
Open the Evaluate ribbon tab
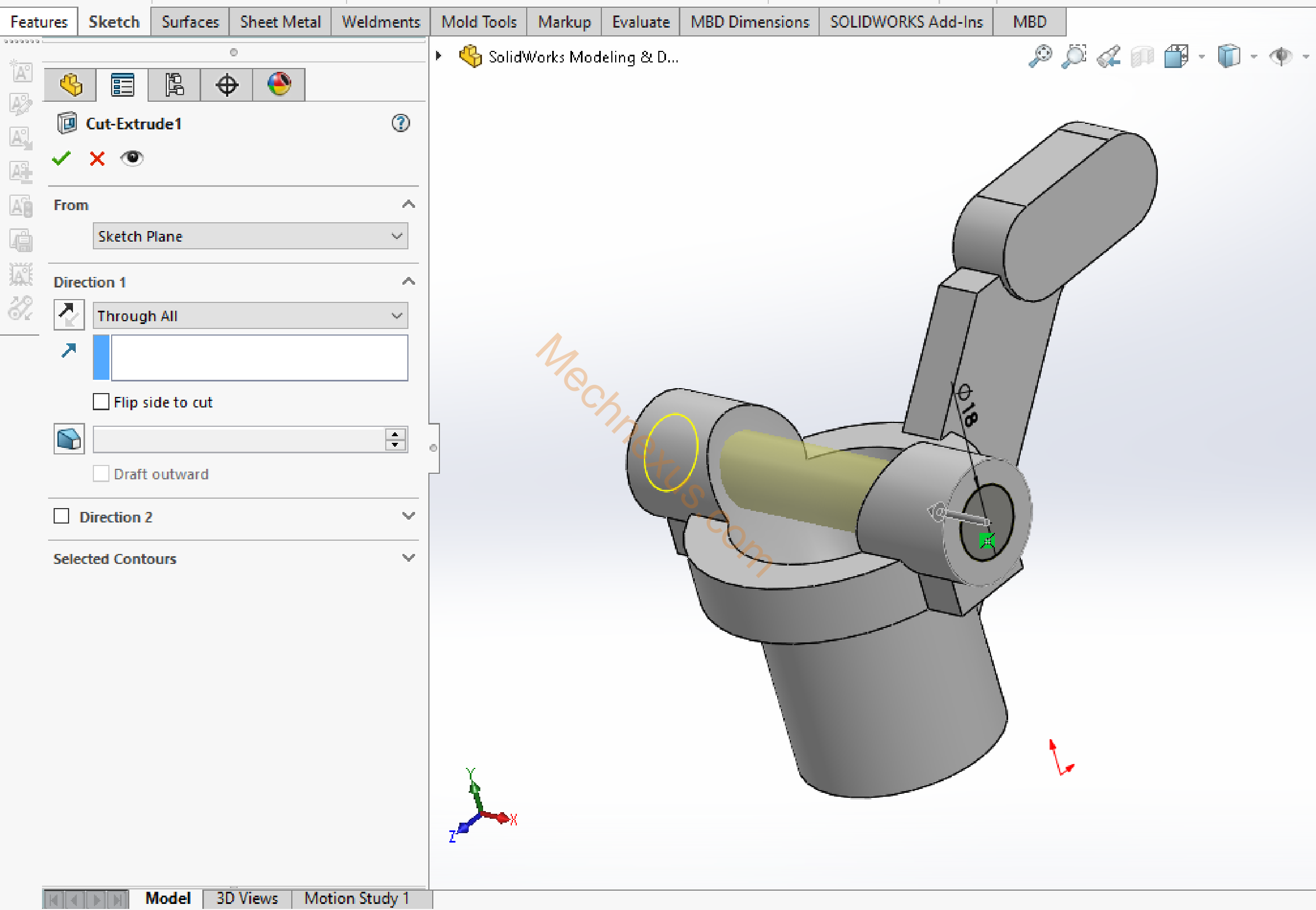pos(640,22)
